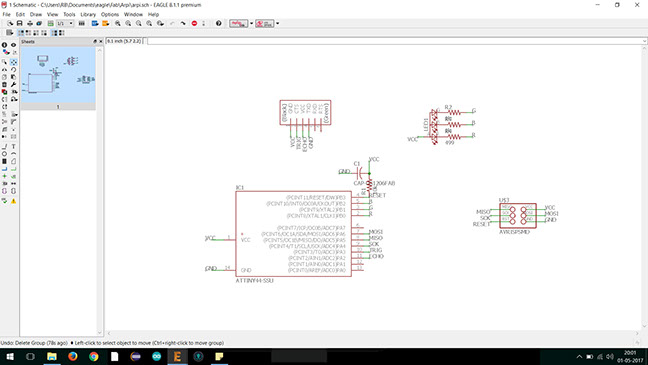Run the ERC check tool

[5, 201]
